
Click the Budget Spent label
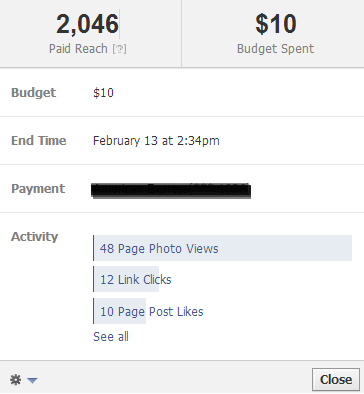(276, 49)
